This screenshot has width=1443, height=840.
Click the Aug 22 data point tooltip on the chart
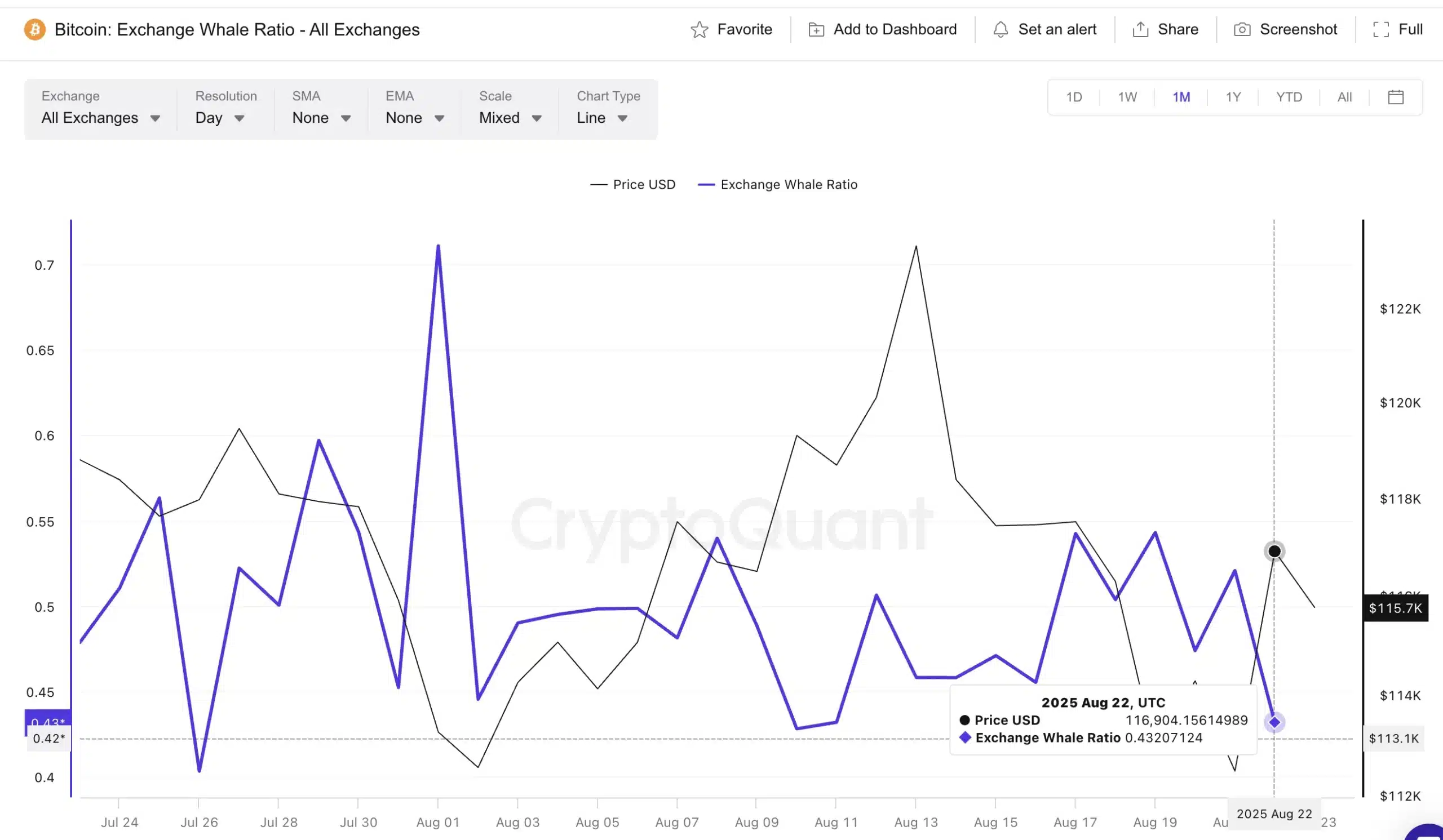[x=1103, y=720]
